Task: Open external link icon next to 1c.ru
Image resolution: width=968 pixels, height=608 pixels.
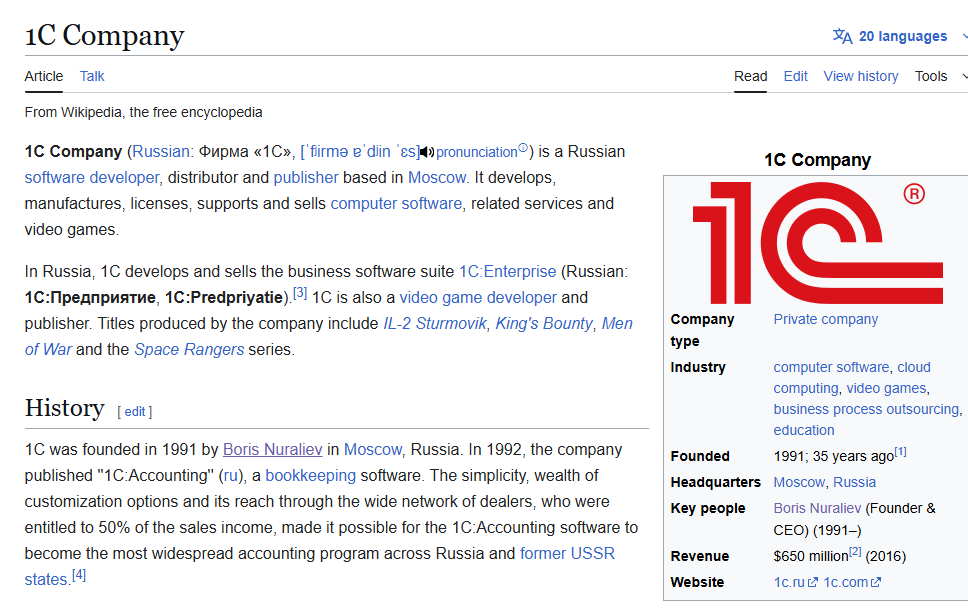Action: click(813, 582)
